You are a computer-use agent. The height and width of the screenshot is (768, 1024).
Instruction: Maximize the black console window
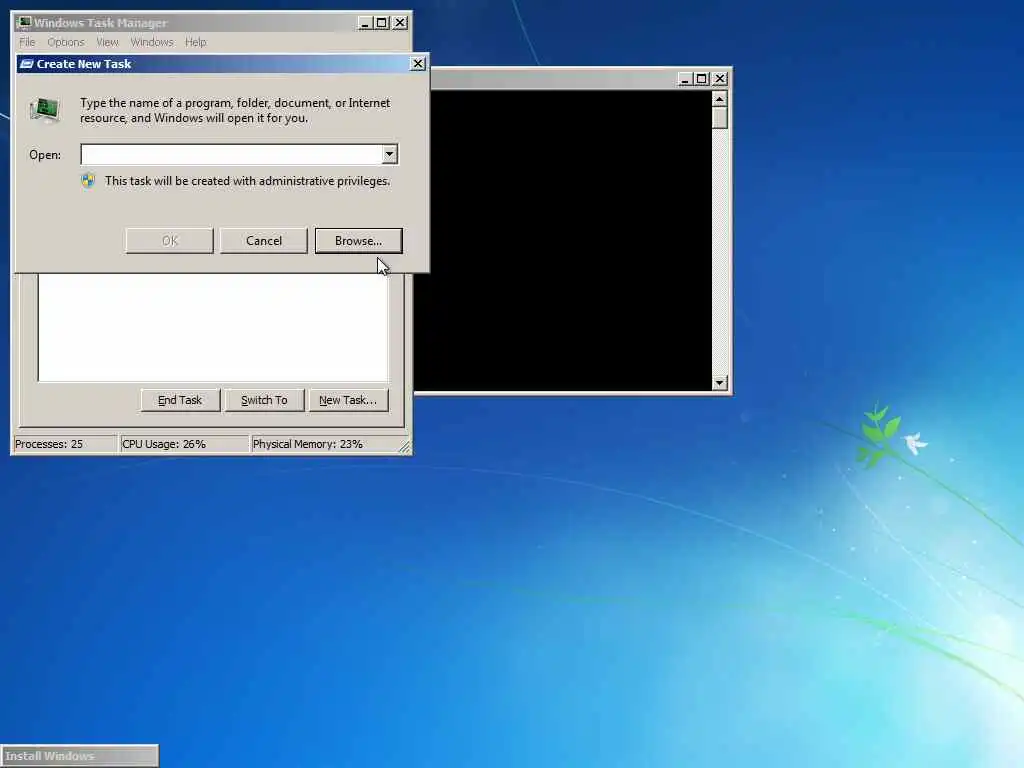[x=701, y=79]
